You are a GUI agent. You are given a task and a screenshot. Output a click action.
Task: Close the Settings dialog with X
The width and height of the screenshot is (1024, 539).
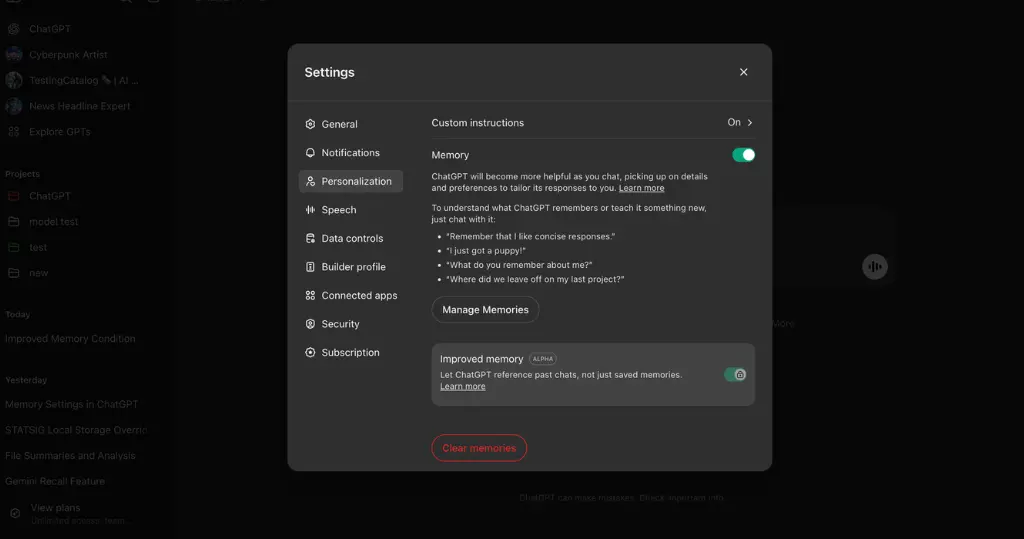point(743,72)
